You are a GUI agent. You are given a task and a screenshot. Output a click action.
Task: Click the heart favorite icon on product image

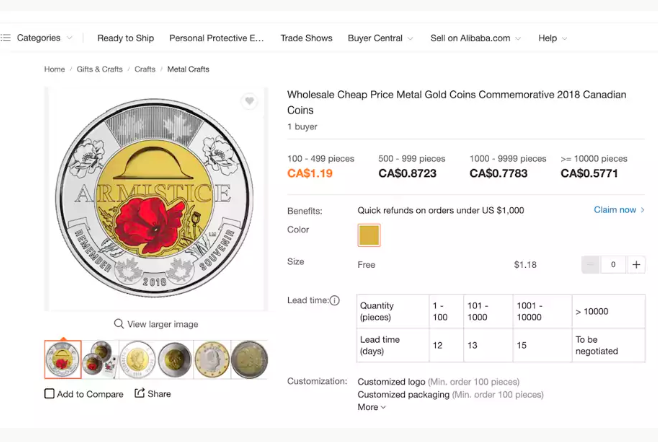(x=249, y=101)
